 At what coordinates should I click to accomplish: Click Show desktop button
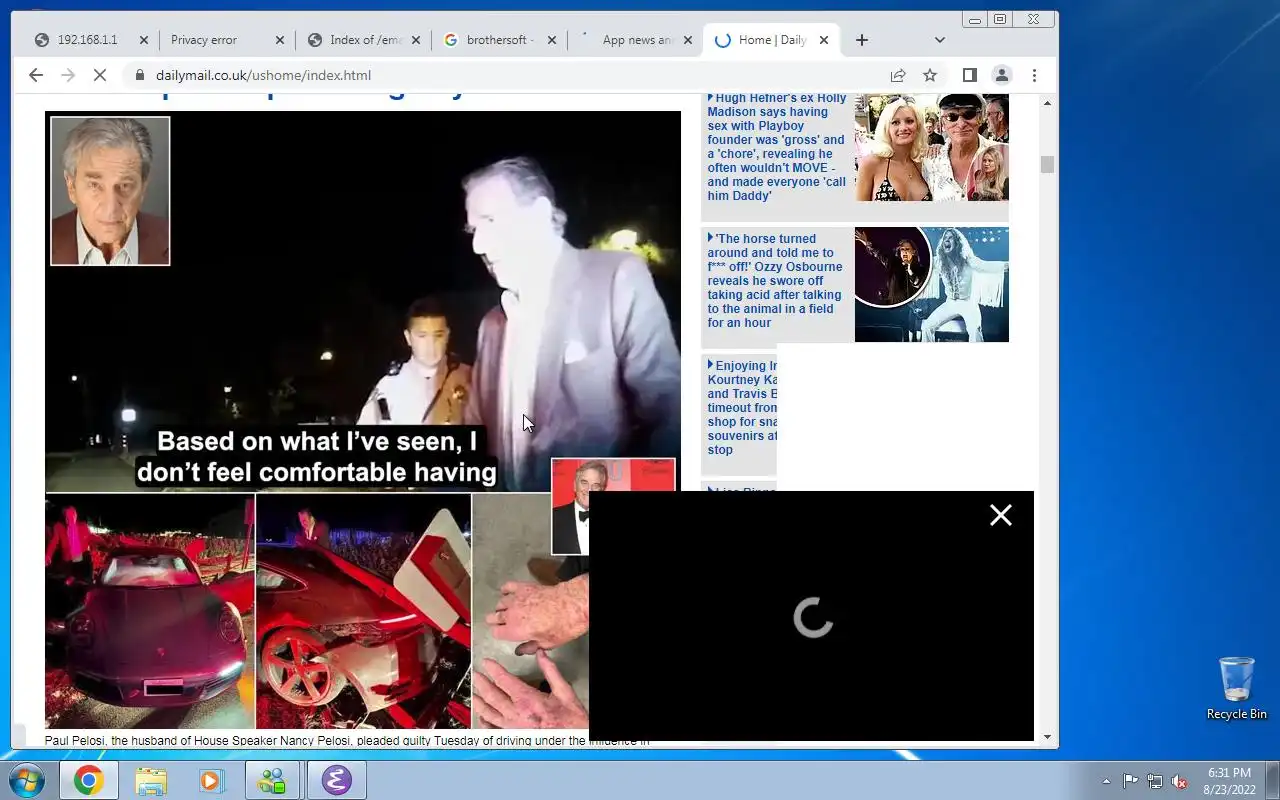(x=1273, y=780)
